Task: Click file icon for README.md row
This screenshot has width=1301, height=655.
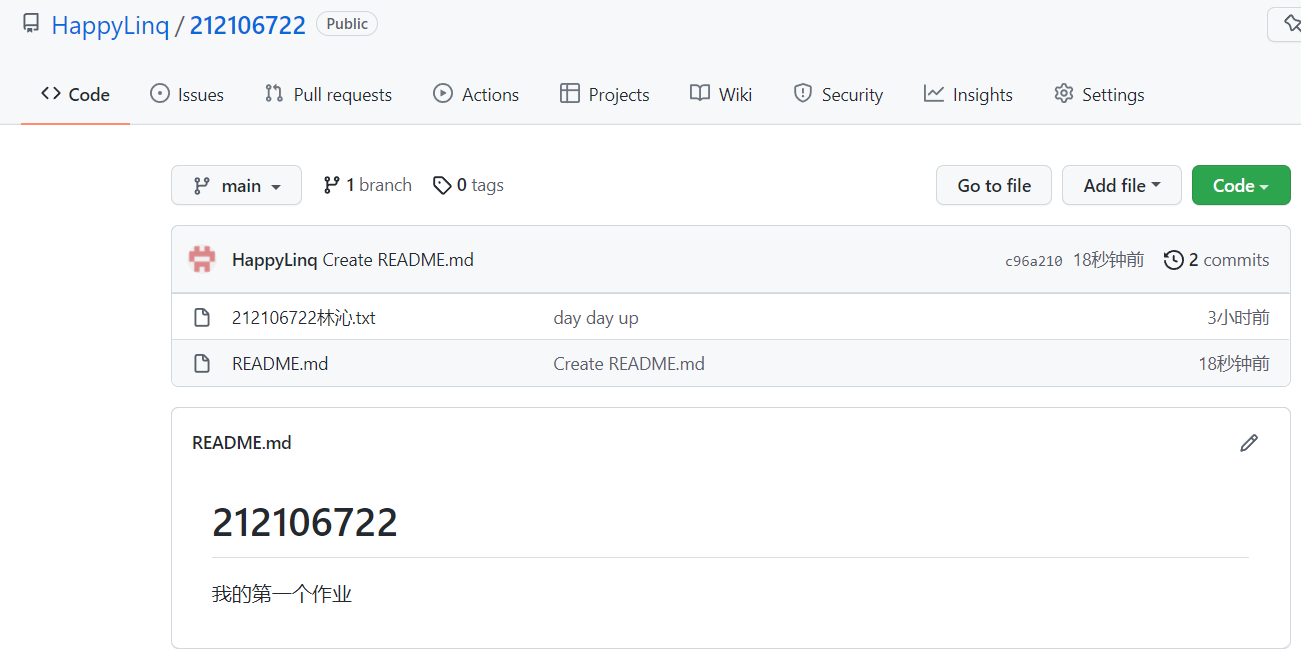Action: click(x=202, y=364)
